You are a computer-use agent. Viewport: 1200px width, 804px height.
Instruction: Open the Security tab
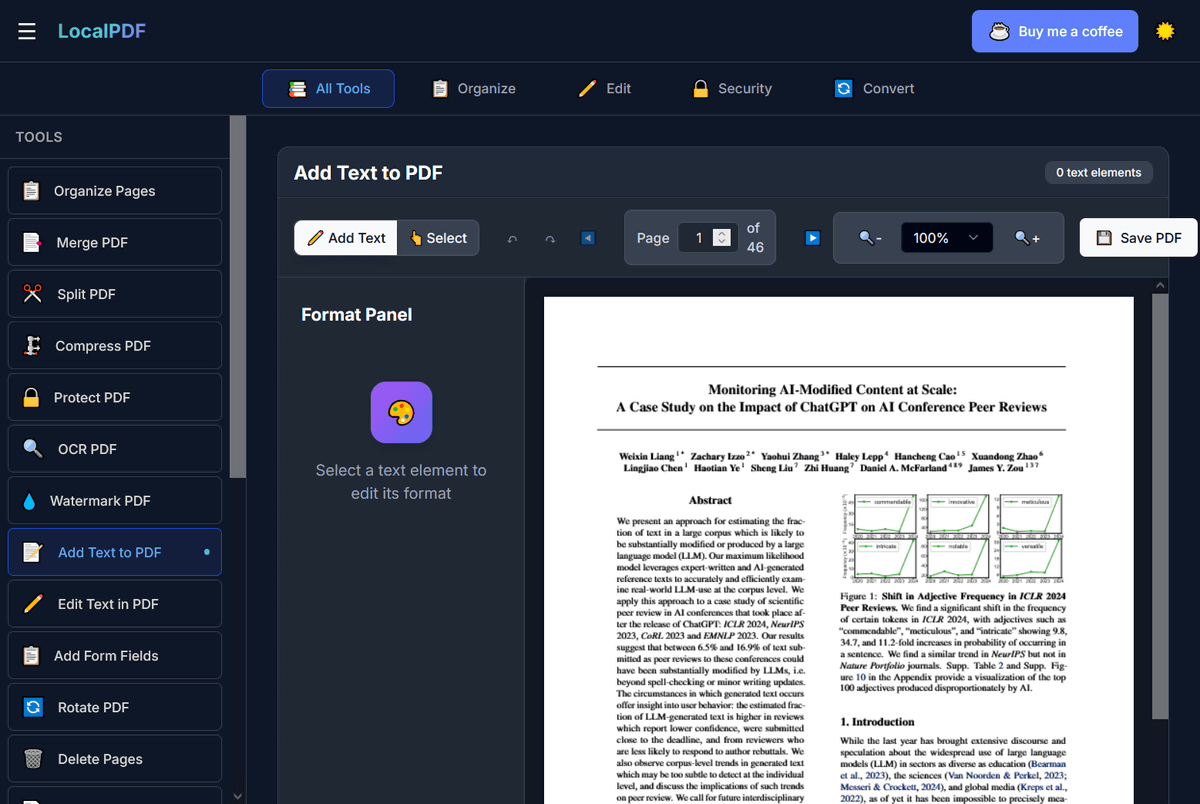732,88
